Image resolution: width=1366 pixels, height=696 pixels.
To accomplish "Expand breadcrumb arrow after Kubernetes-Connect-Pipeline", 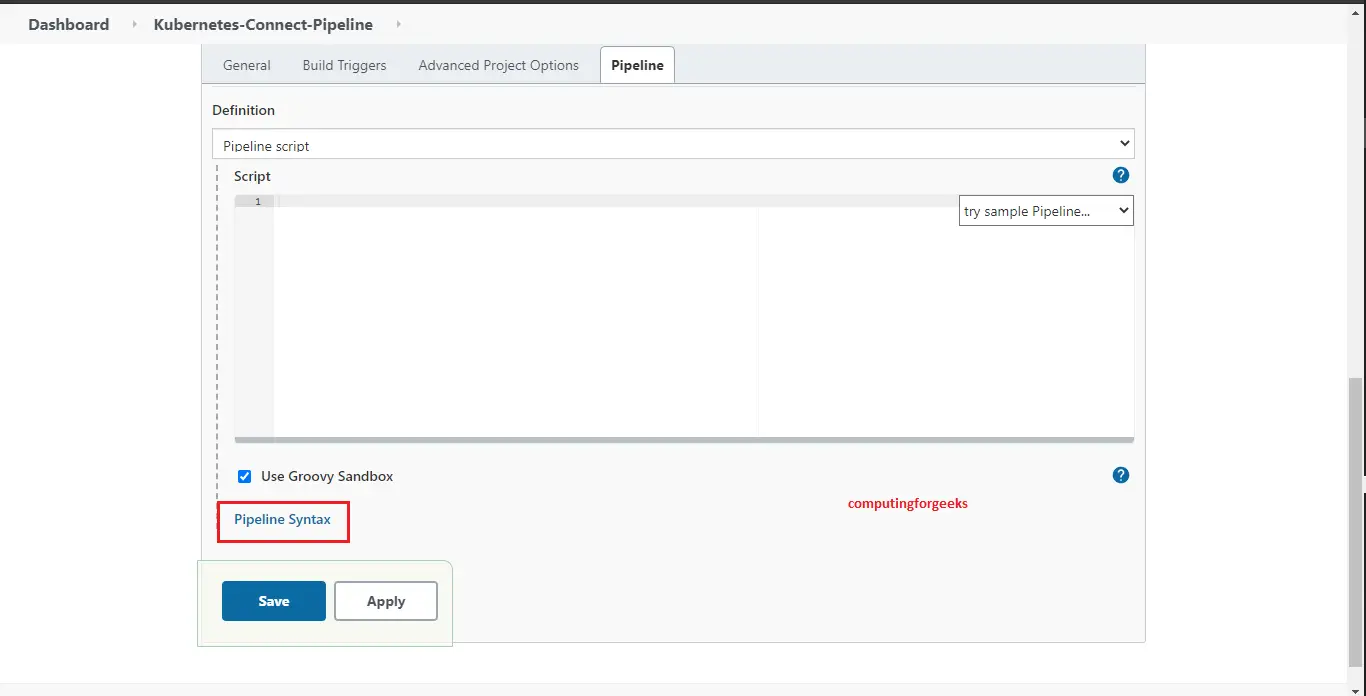I will point(398,24).
